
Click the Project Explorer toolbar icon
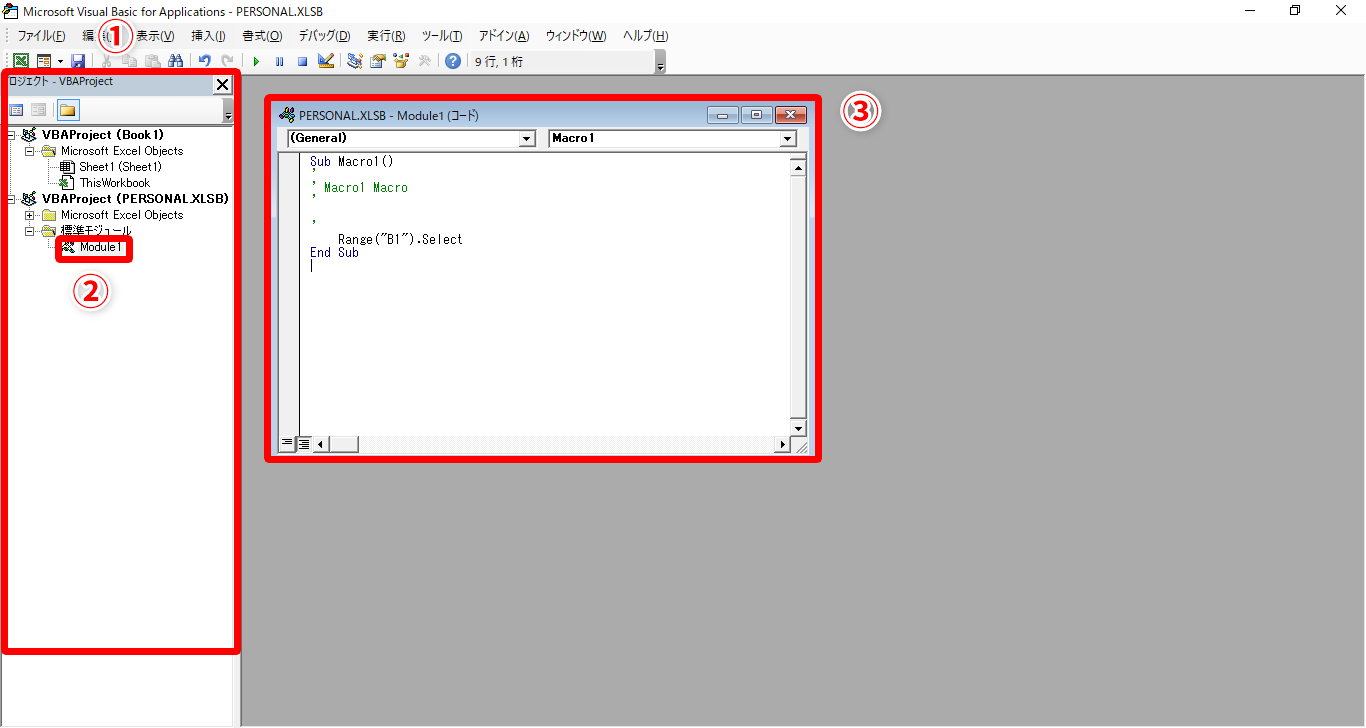(x=354, y=61)
